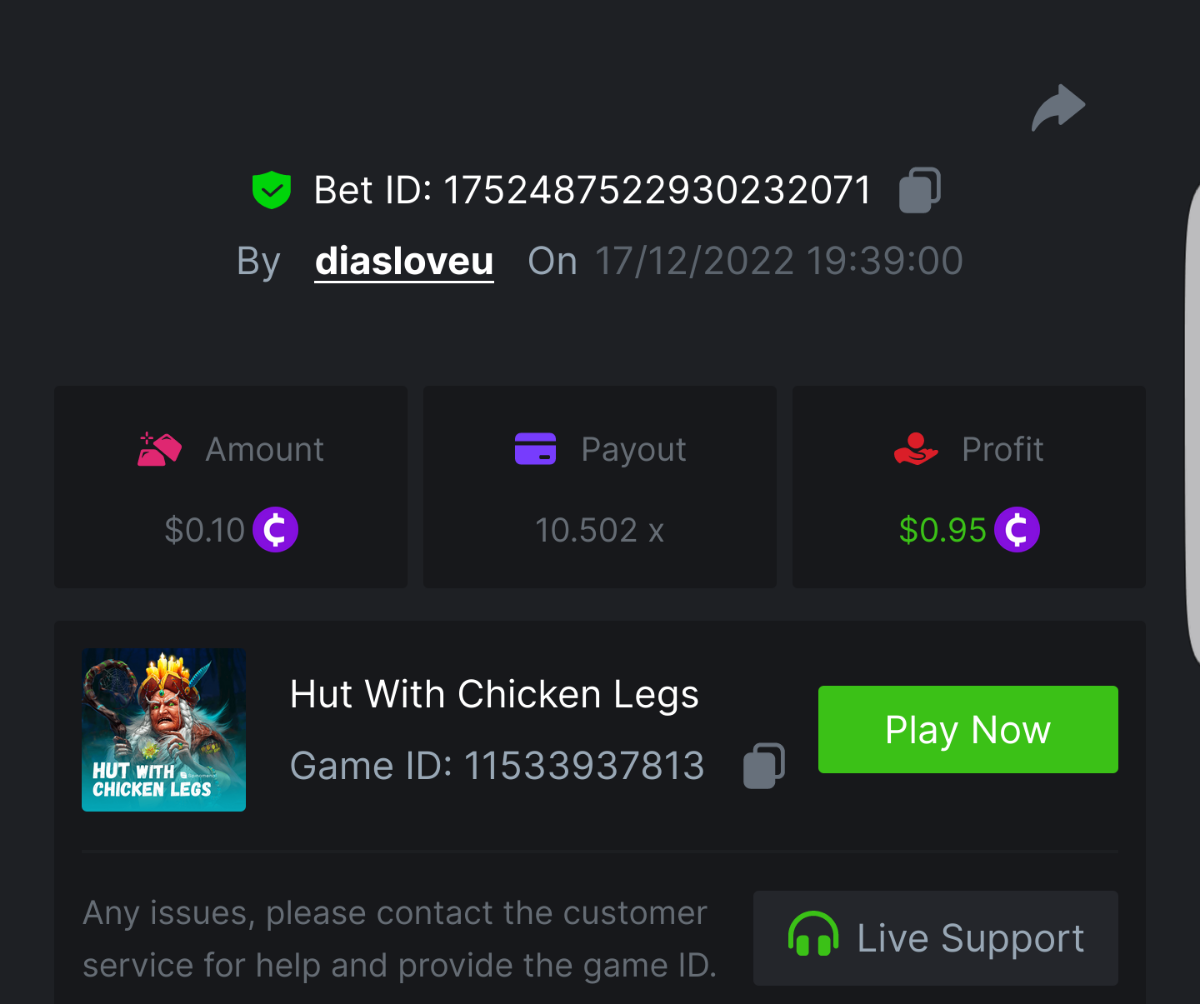Open diasloveu user profile link
This screenshot has width=1200, height=1004.
click(404, 261)
